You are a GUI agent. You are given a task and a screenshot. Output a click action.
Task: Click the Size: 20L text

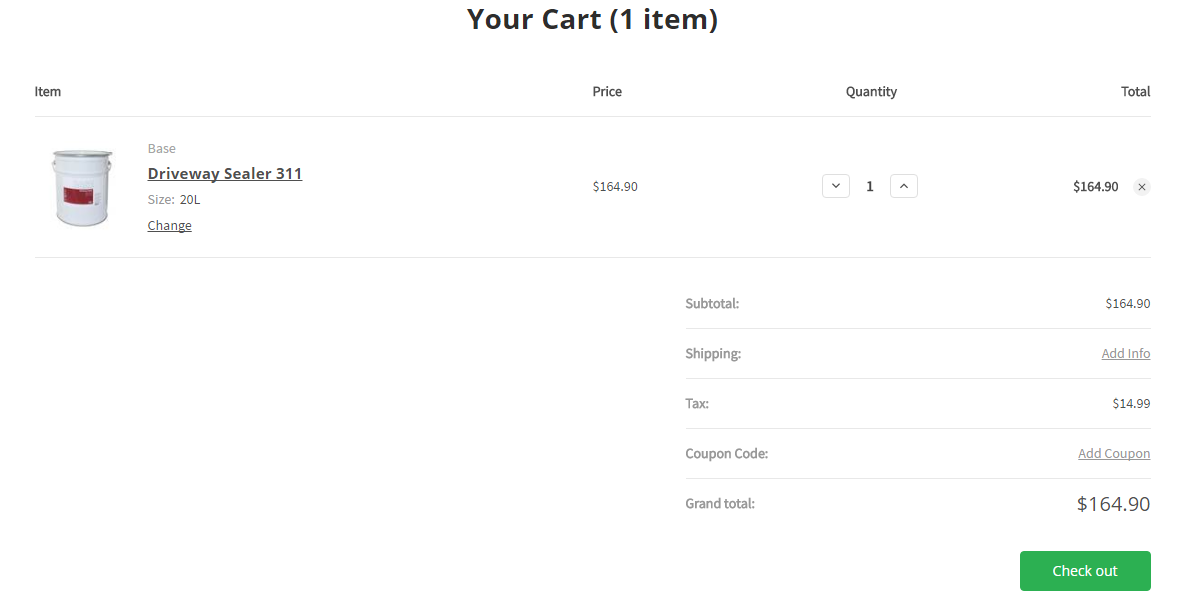point(174,200)
